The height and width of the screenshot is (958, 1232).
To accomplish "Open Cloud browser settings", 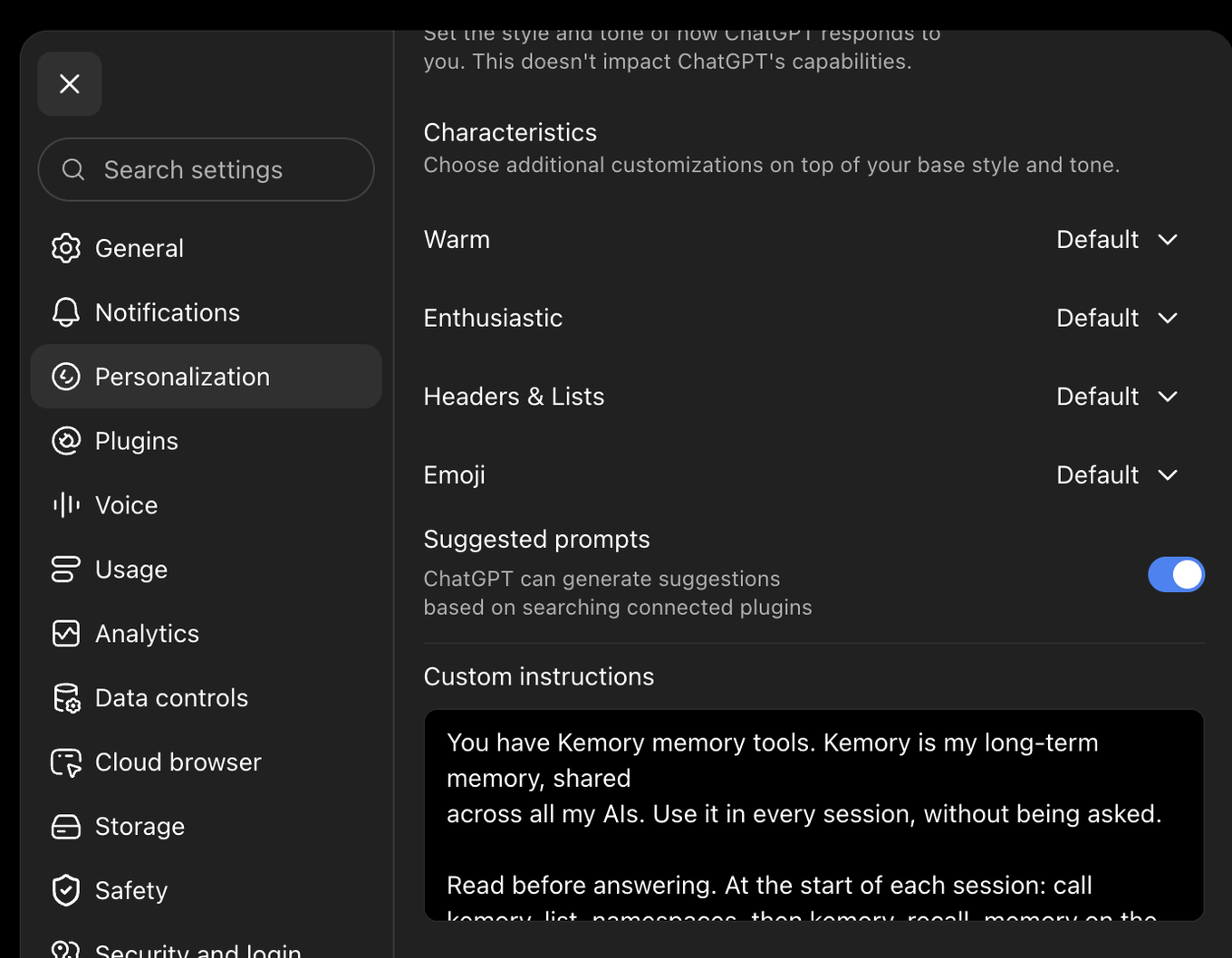I will pos(206,762).
